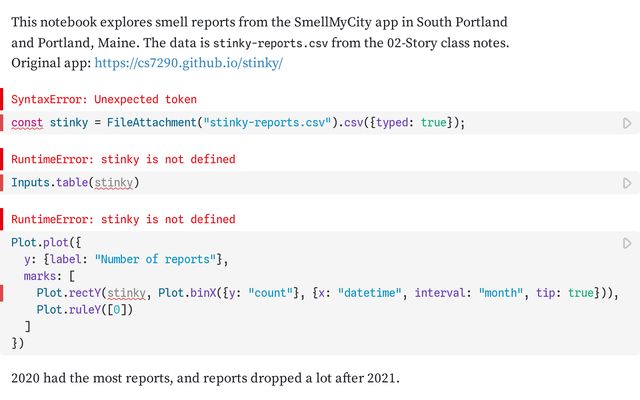This screenshot has width=640, height=400.
Task: Select the RuntimeError above Plot.plot cell
Action: [123, 219]
